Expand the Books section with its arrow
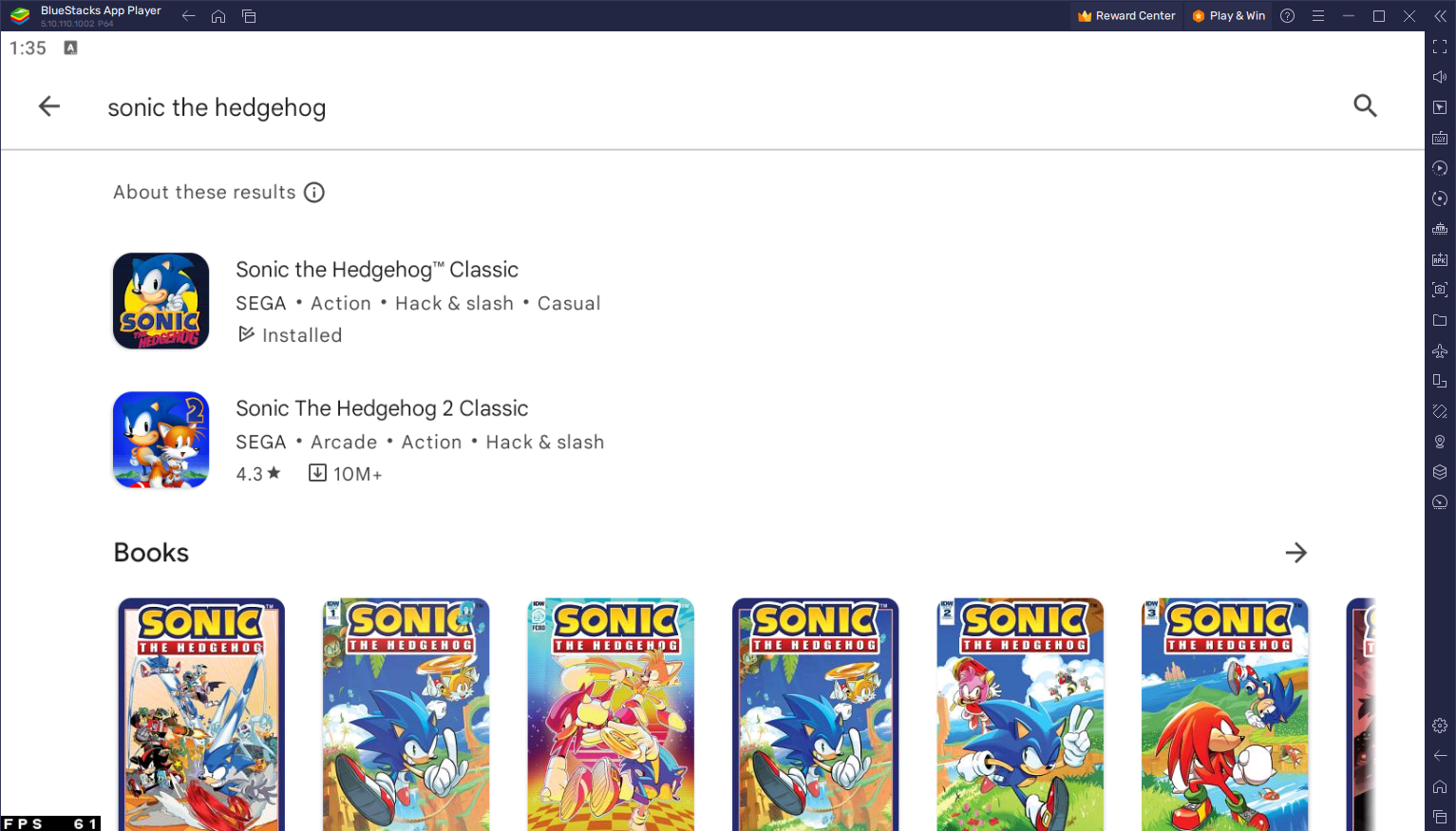The image size is (1456, 831). click(1295, 553)
